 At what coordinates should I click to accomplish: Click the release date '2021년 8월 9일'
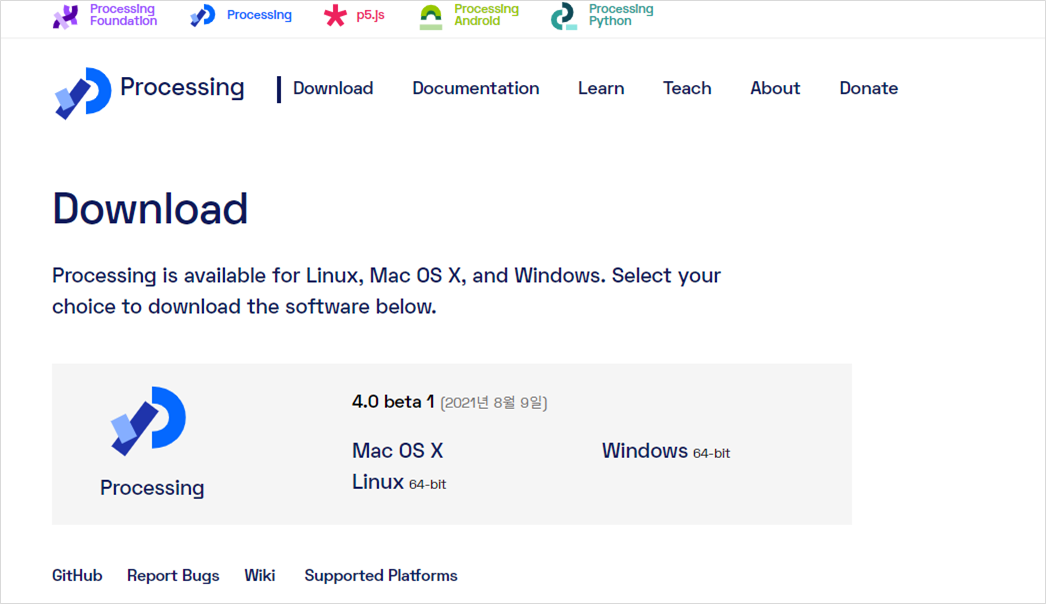(494, 402)
